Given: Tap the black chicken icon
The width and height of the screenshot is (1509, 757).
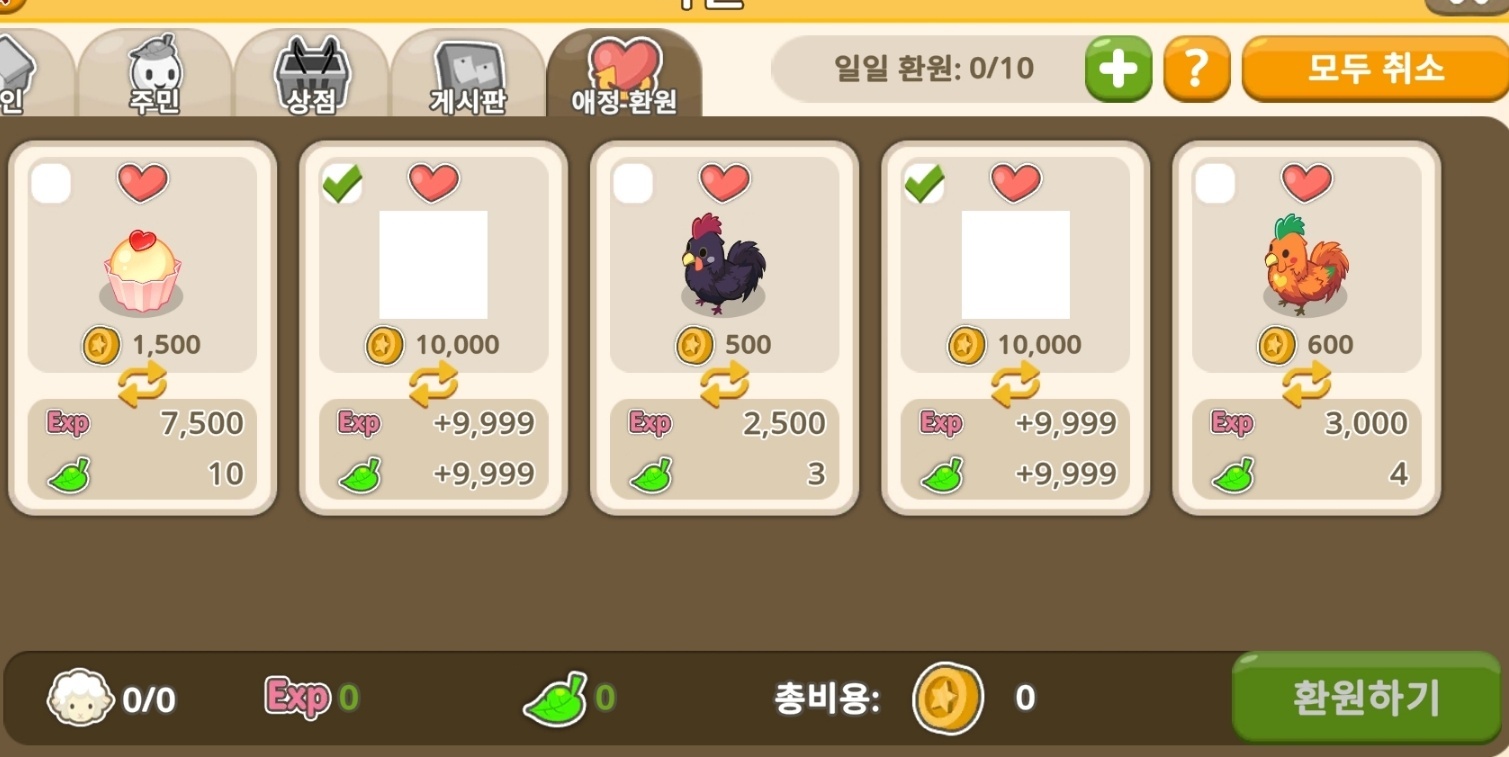Looking at the screenshot, I should [723, 264].
